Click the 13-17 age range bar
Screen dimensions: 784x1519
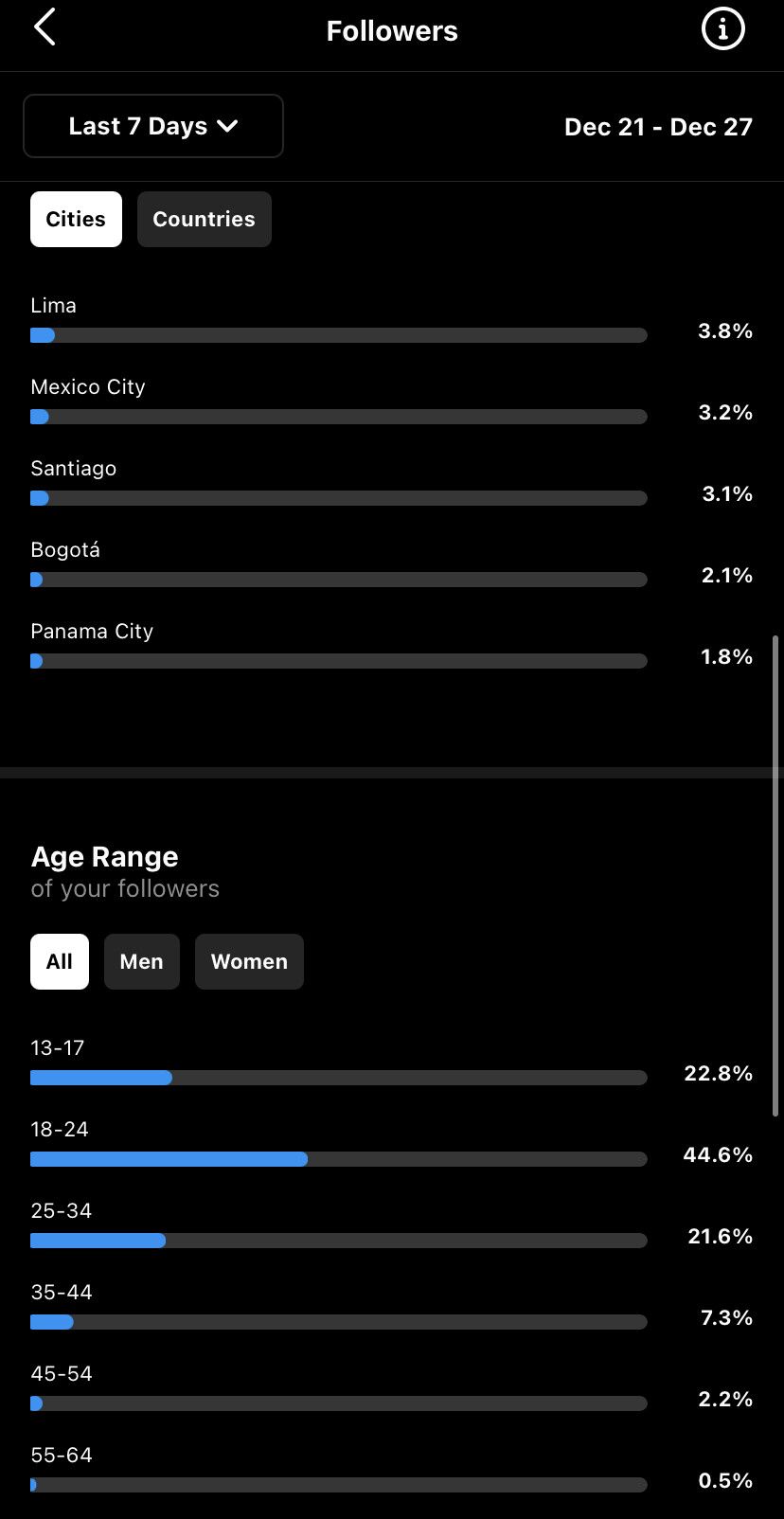339,1078
